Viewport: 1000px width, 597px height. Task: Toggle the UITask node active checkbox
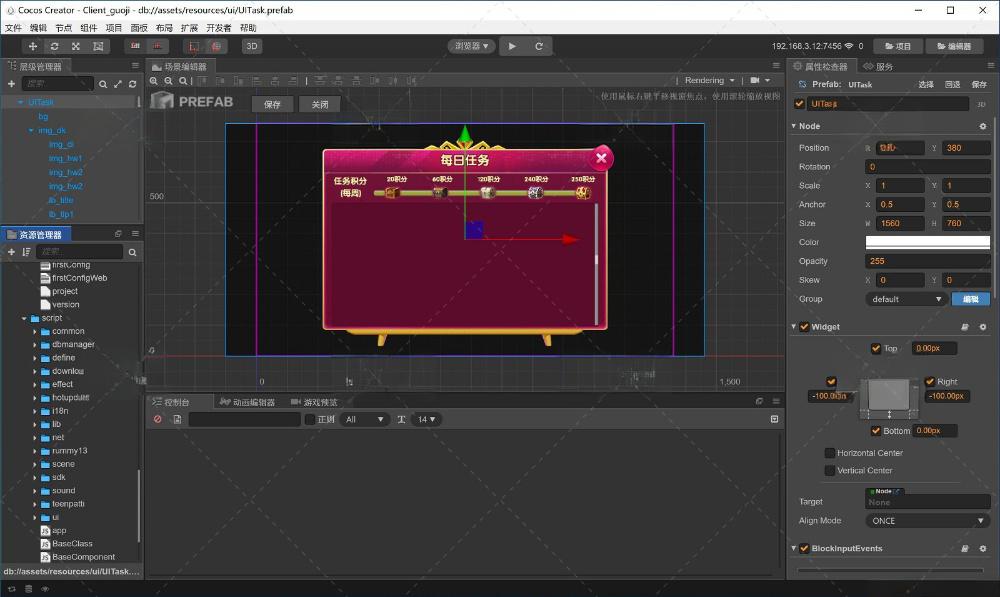[x=799, y=103]
